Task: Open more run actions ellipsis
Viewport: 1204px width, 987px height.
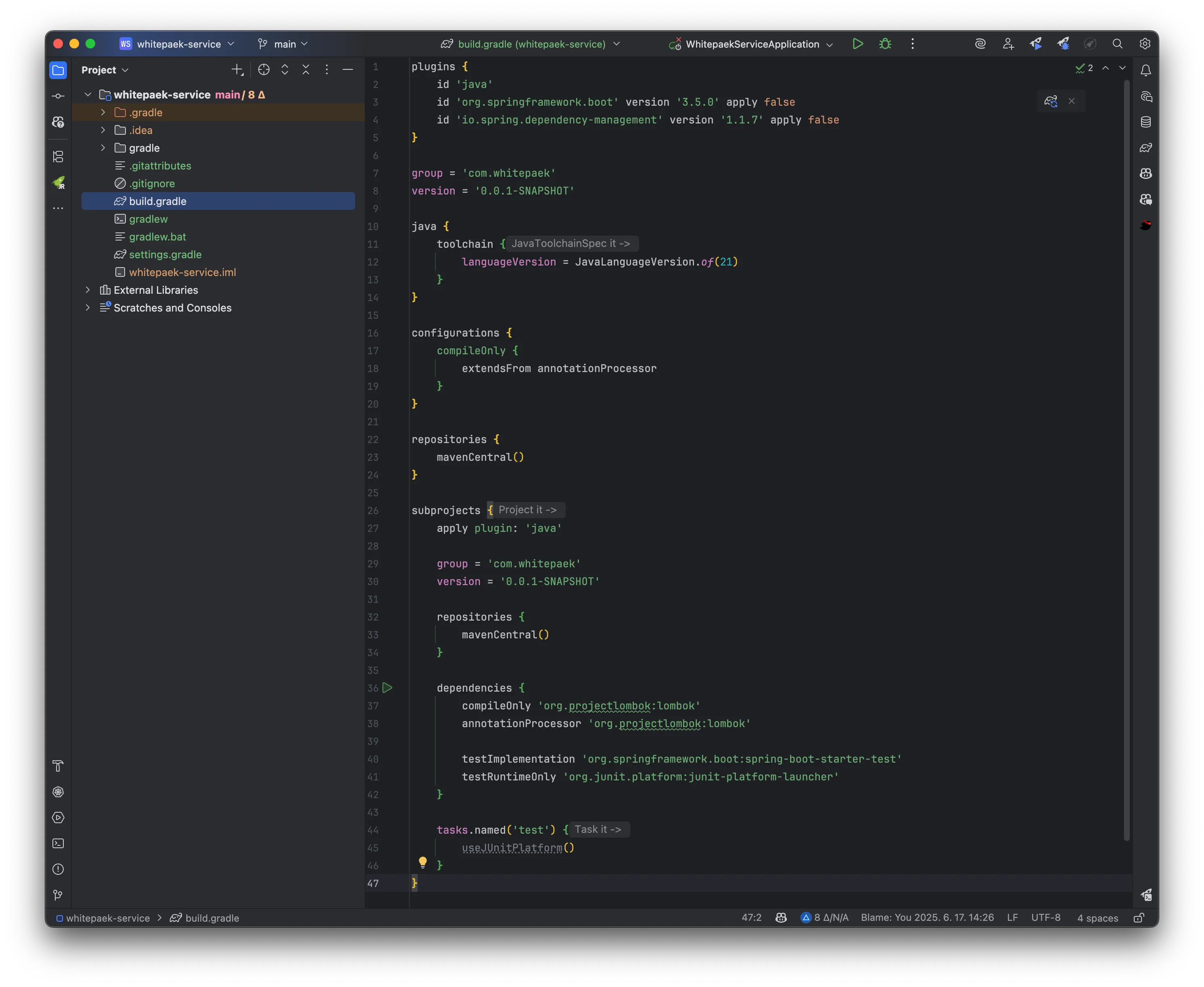Action: [x=912, y=44]
